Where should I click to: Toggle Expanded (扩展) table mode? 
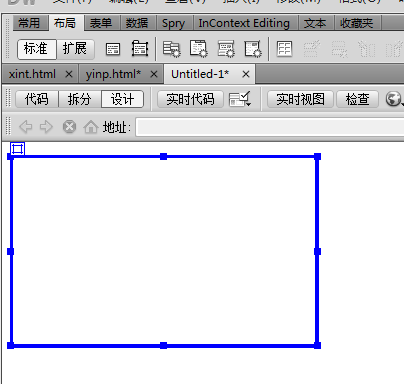coord(75,49)
